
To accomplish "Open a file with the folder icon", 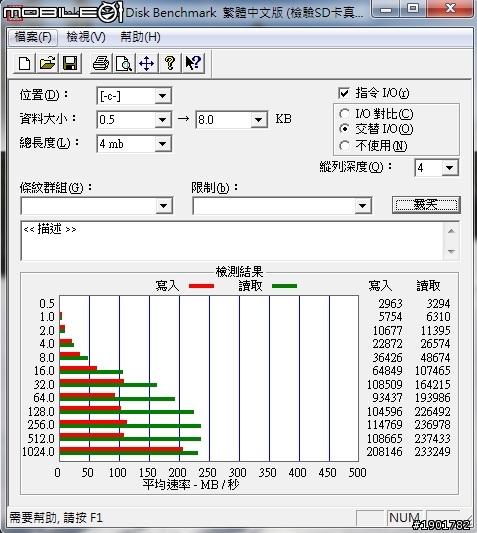I will 47,63.
